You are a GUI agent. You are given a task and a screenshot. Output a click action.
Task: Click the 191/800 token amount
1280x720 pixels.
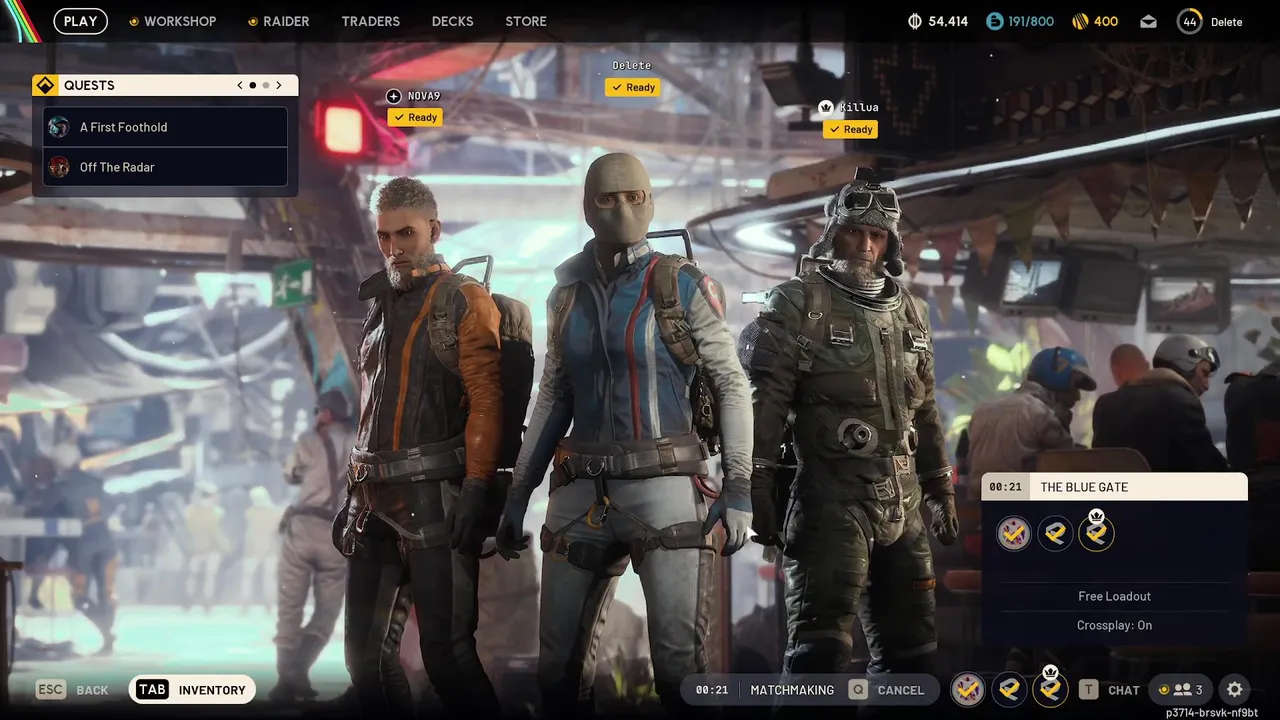[x=1032, y=21]
